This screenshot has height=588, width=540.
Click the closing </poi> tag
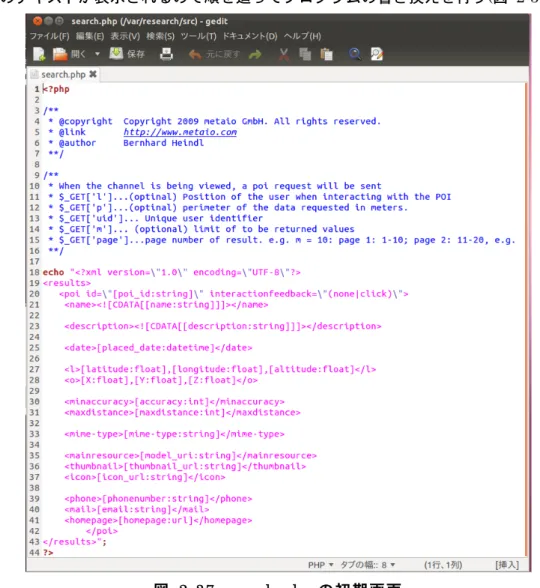tap(102, 531)
